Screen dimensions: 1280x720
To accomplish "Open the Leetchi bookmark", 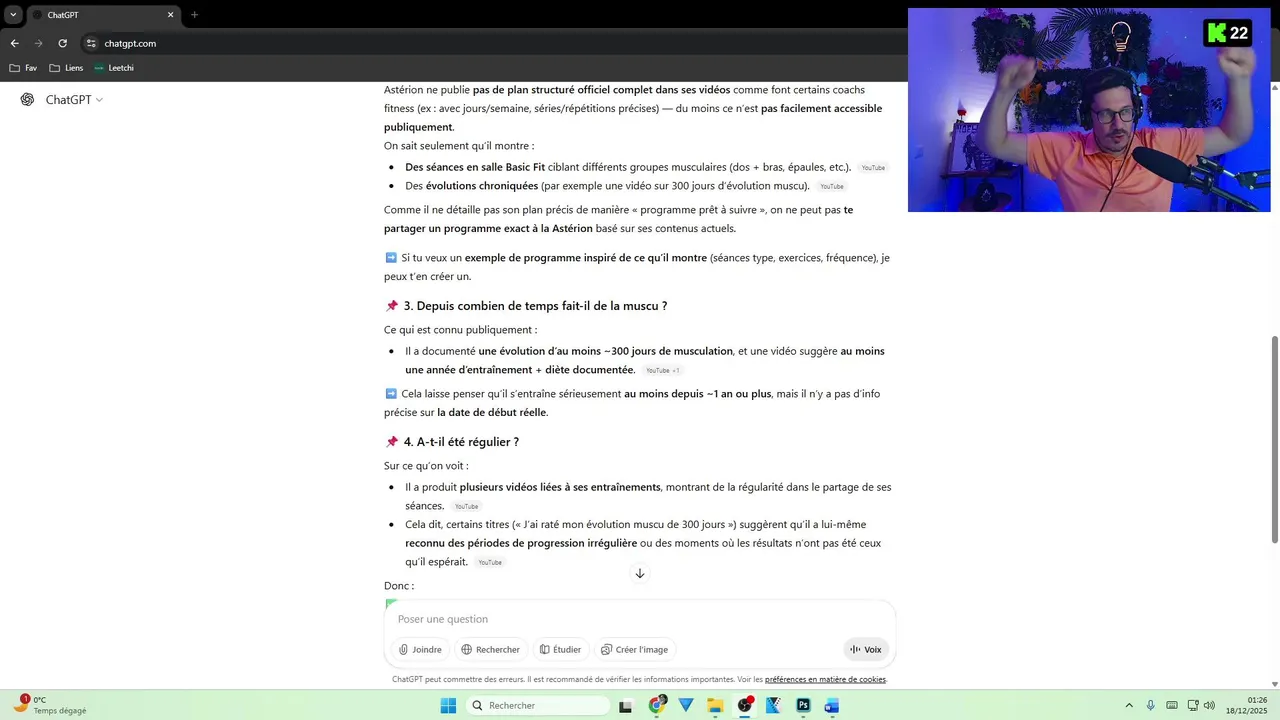I will tap(114, 68).
